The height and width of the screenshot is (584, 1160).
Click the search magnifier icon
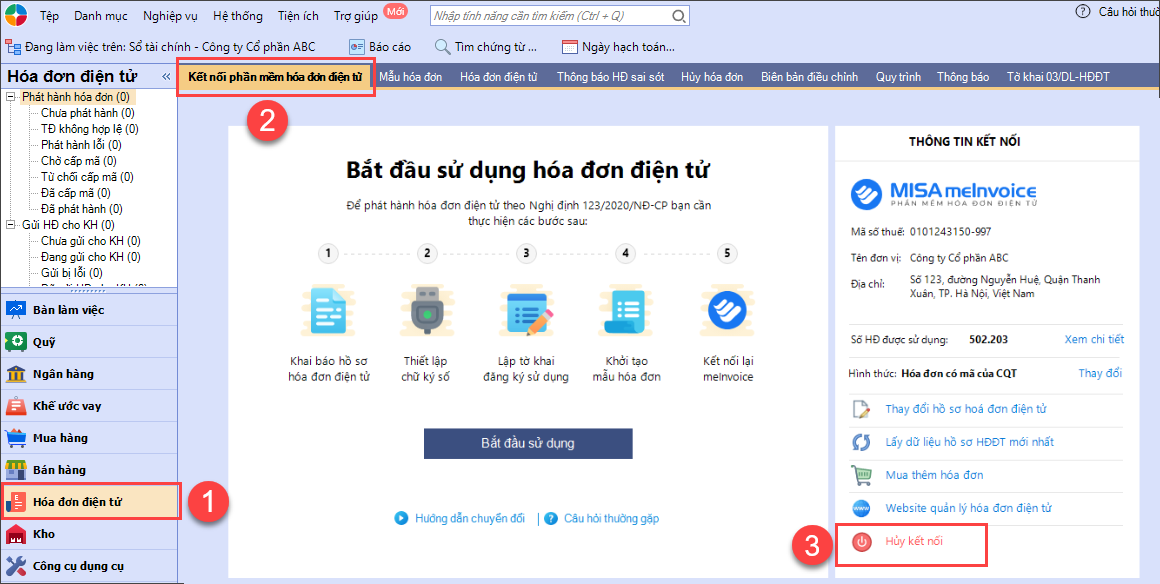click(680, 16)
